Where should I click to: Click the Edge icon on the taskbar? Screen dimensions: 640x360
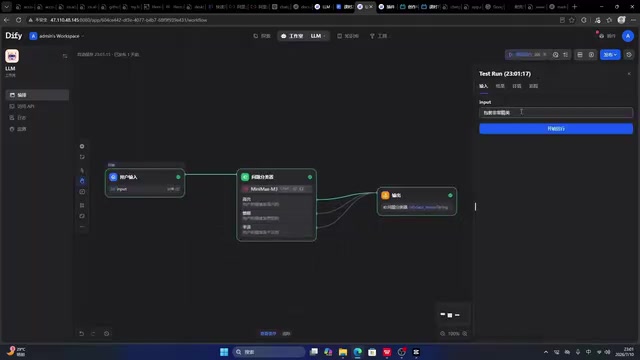[x=358, y=352]
